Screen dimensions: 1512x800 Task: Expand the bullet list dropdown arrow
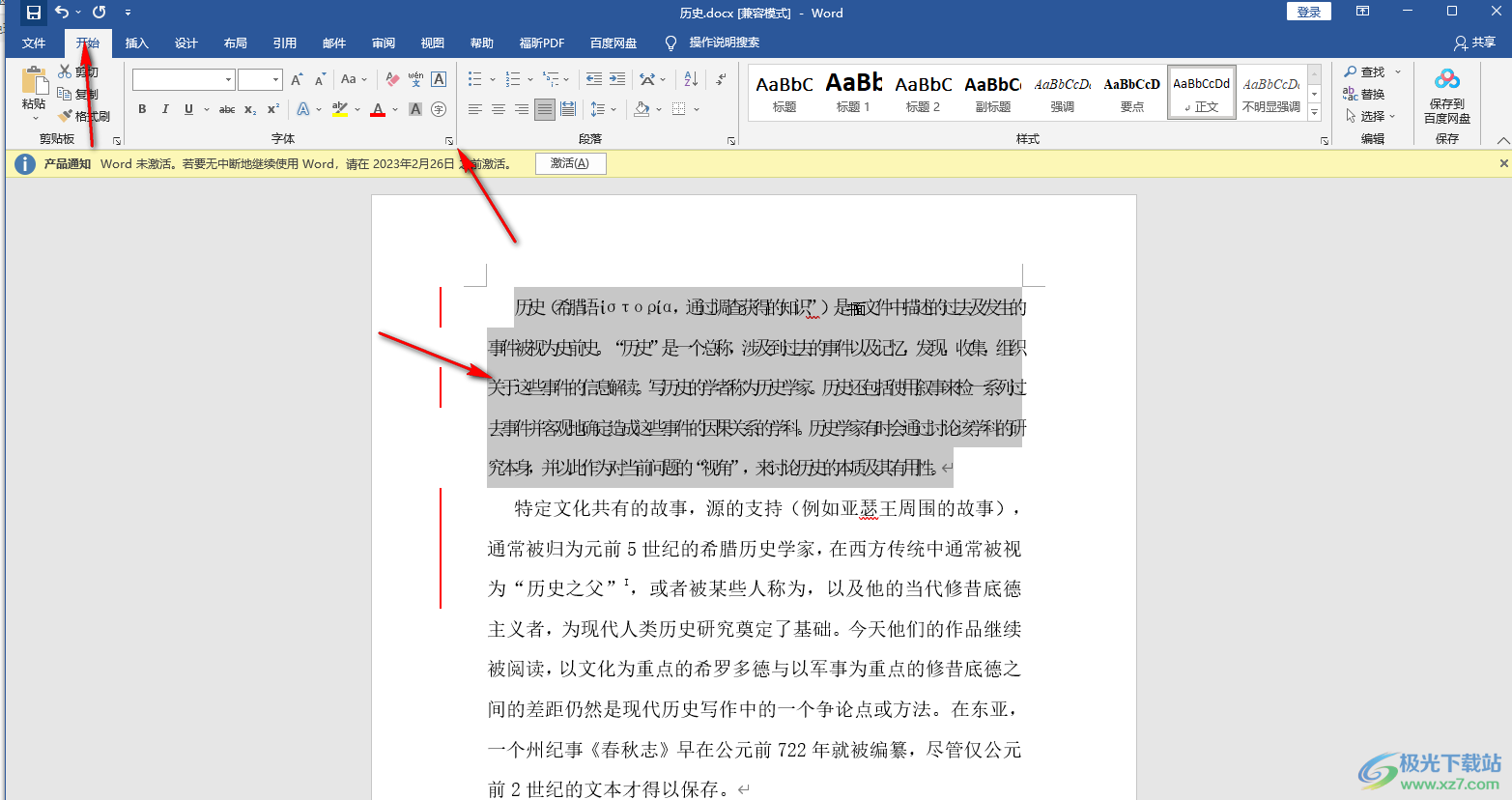coord(493,79)
